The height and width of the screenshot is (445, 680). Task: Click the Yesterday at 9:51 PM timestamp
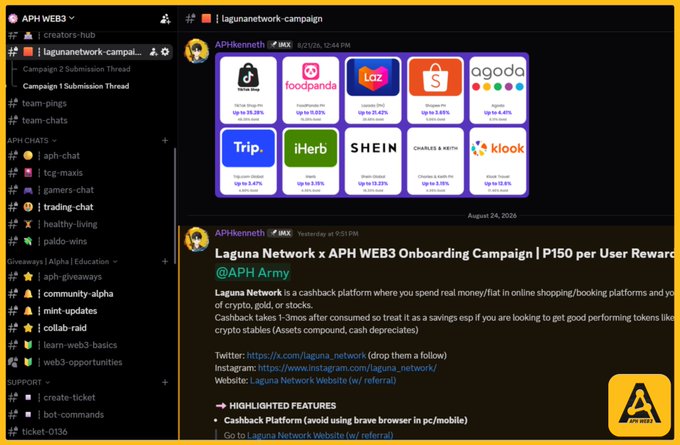327,234
